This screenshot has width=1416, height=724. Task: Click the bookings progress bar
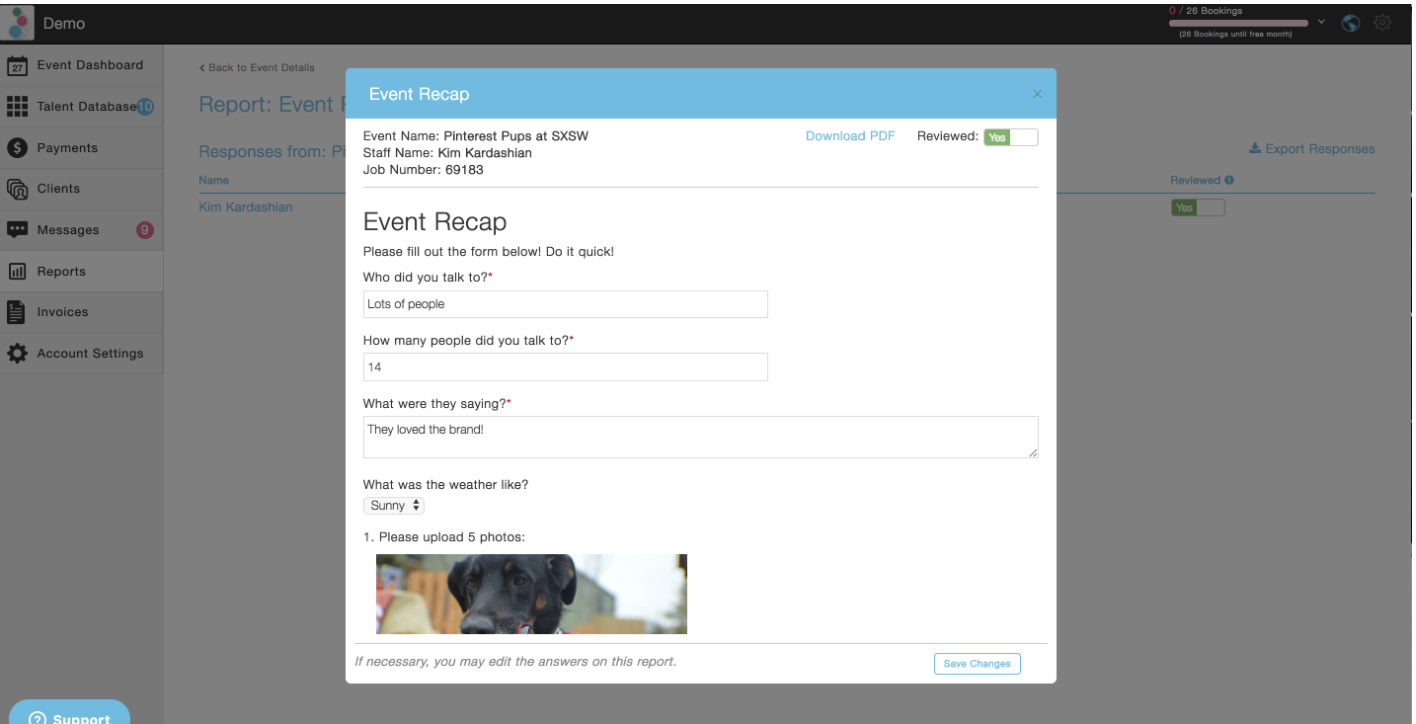pos(1238,22)
